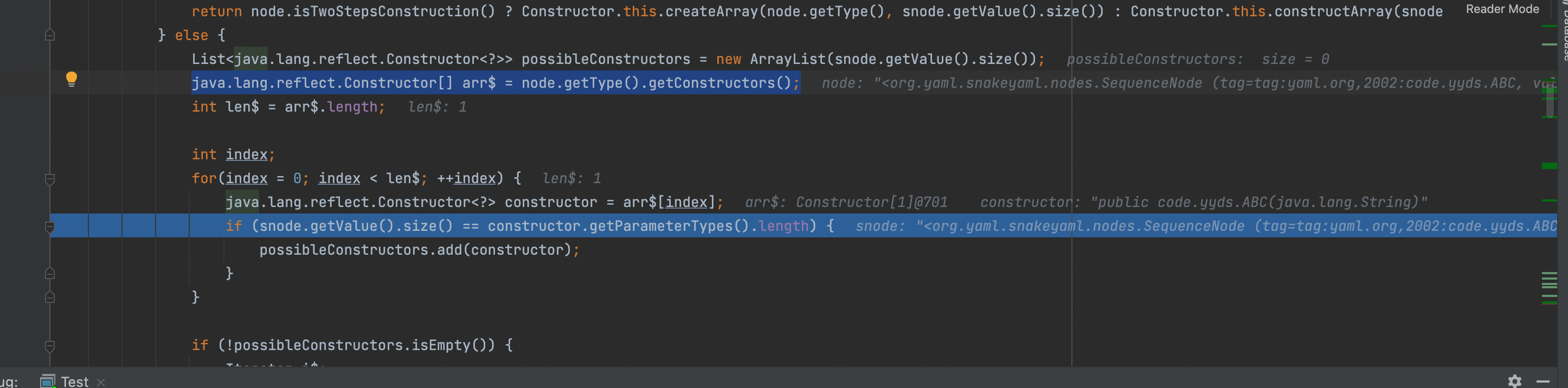The height and width of the screenshot is (388, 1568).
Task: Click the yellow lightbulb intention icon
Action: pos(71,79)
